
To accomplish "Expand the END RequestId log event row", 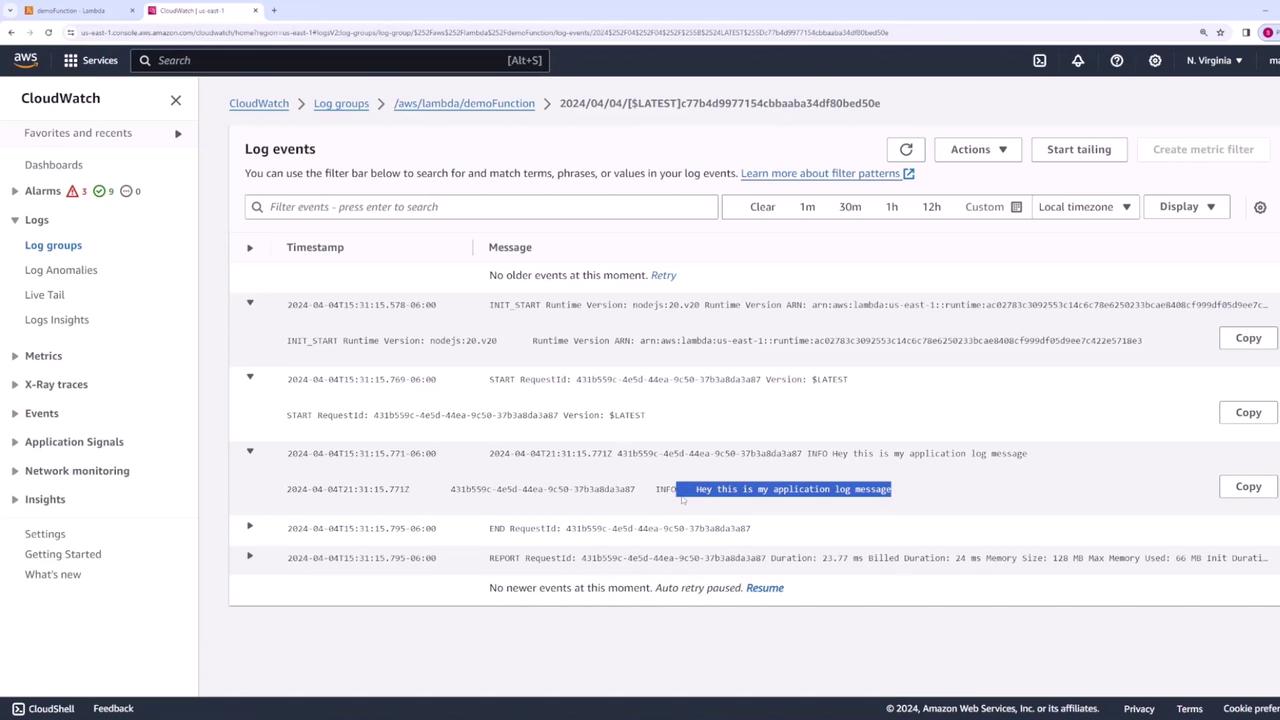I will pyautogui.click(x=250, y=526).
